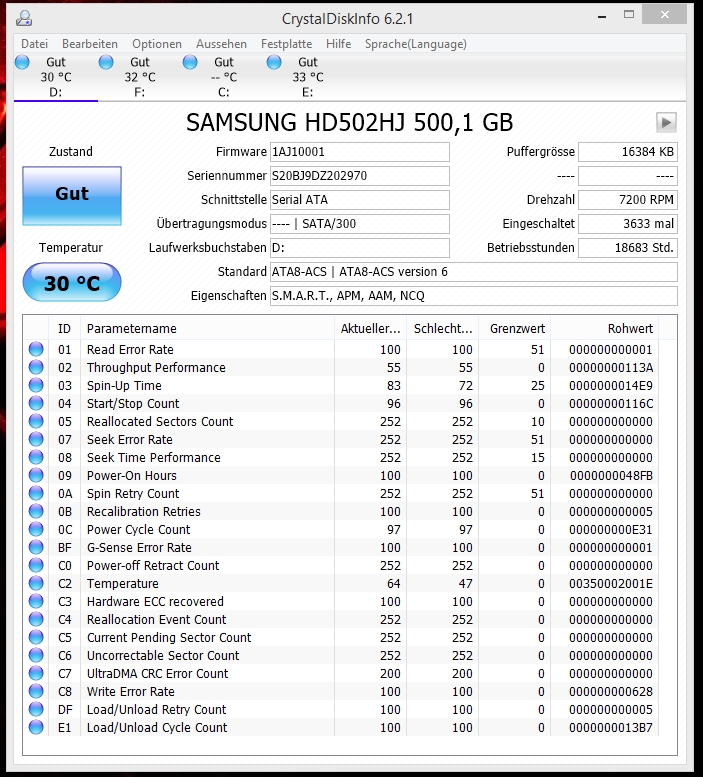The height and width of the screenshot is (777, 703).
Task: Click status circle for Write Error Rate
Action: 36,691
